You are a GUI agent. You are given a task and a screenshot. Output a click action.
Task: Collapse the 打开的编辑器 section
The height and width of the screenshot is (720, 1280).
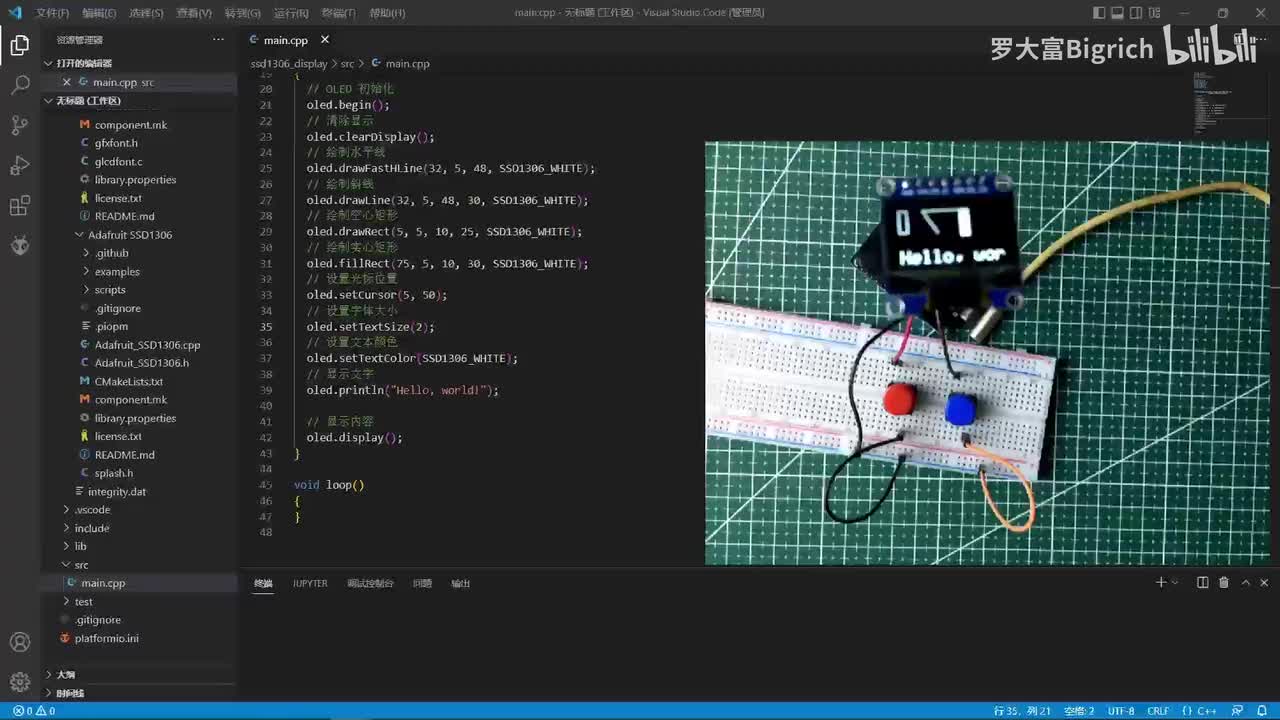click(x=139, y=63)
